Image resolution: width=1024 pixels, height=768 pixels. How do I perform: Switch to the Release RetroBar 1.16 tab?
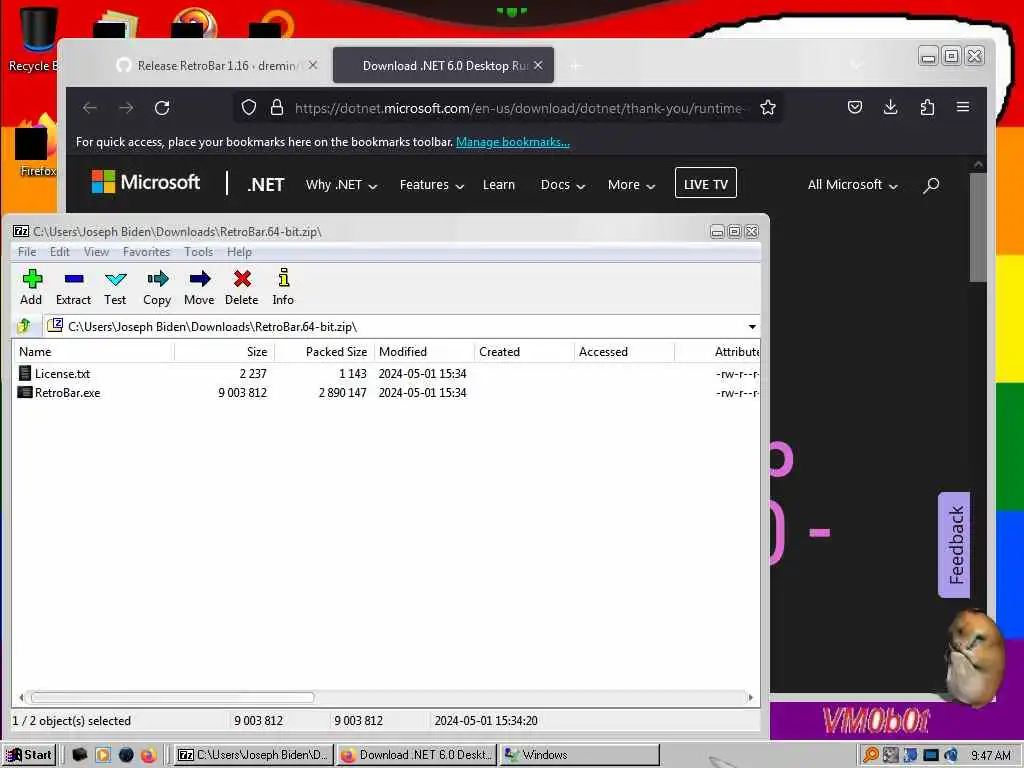coord(216,65)
